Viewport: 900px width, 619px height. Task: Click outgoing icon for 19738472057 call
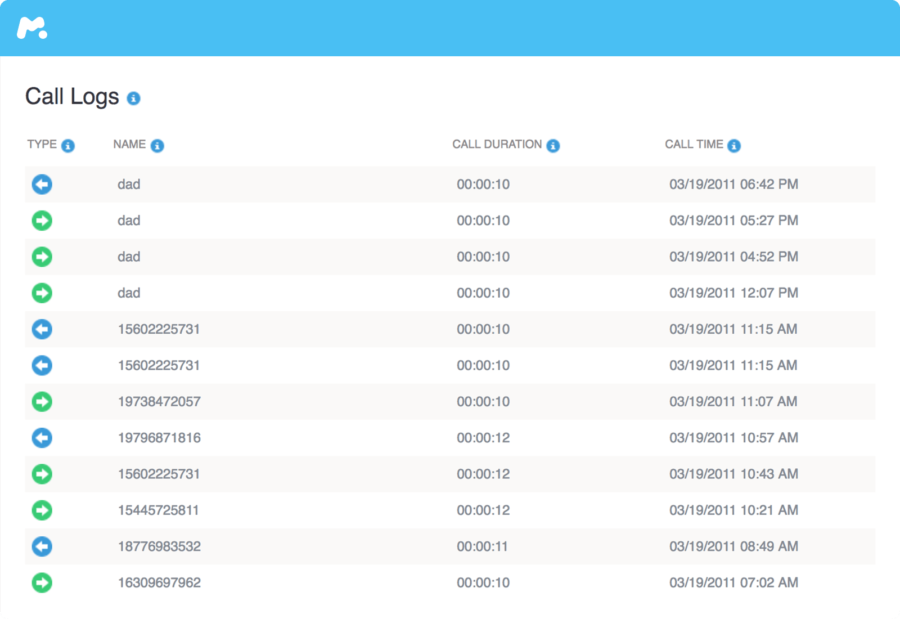(x=42, y=401)
